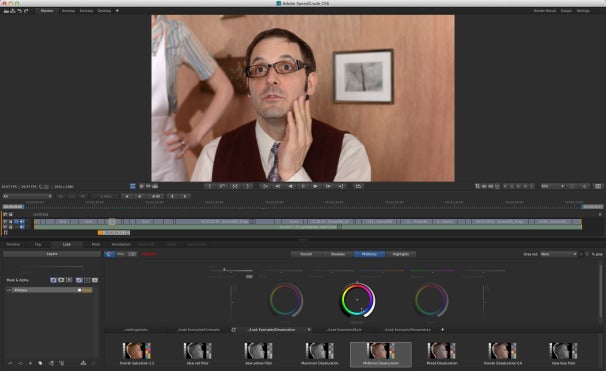Viewport: 606px width, 371px height.
Task: Select the bw yellow filter preset thumbnail
Action: 259,351
